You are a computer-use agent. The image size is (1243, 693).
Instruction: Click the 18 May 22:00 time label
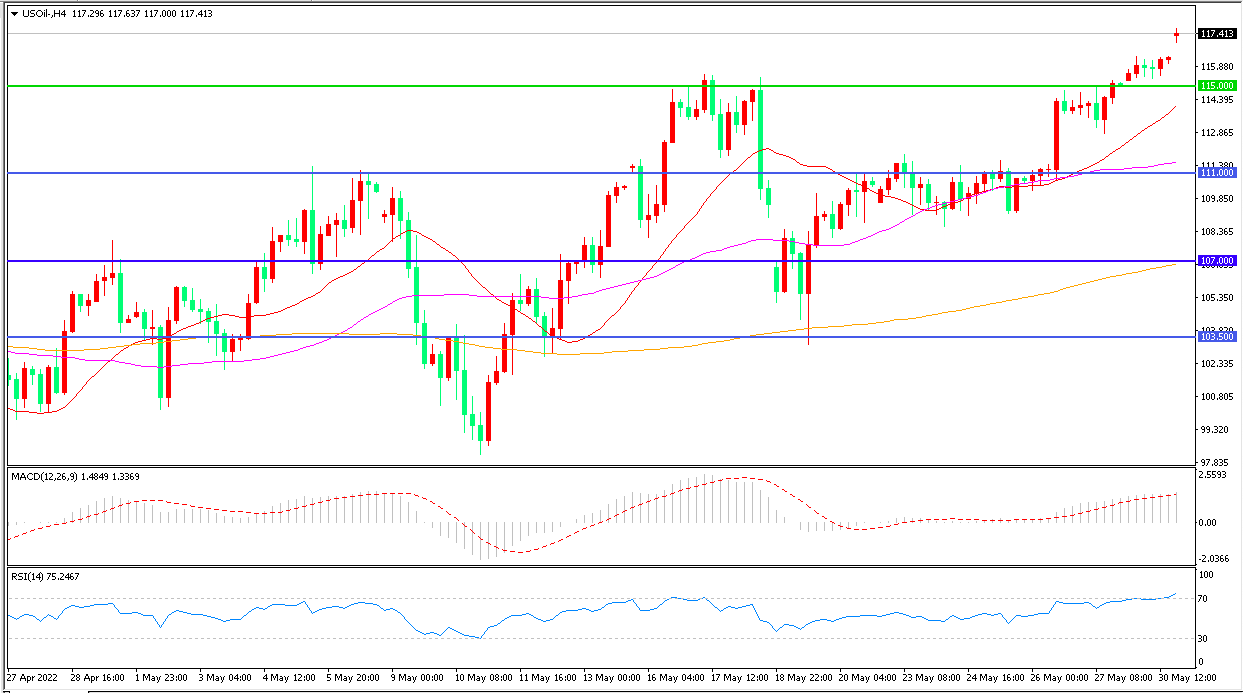click(x=807, y=677)
